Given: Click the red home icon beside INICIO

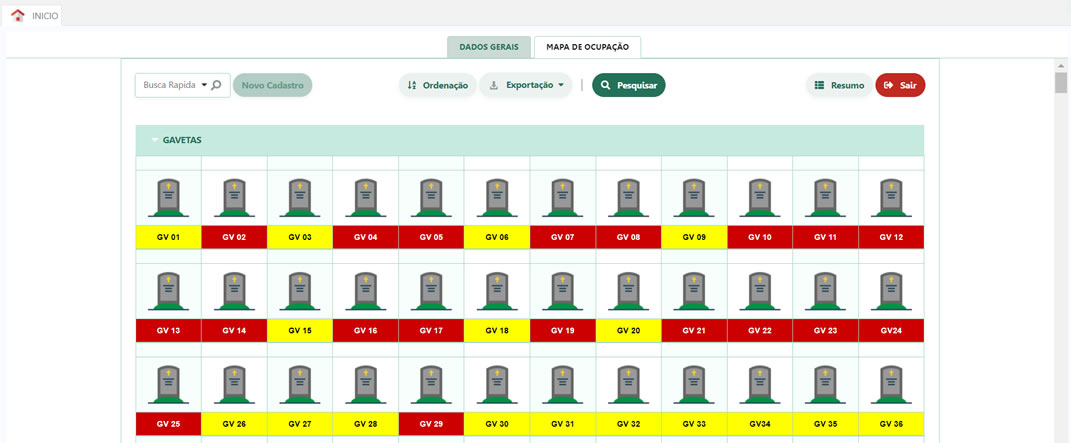Looking at the screenshot, I should (x=17, y=15).
